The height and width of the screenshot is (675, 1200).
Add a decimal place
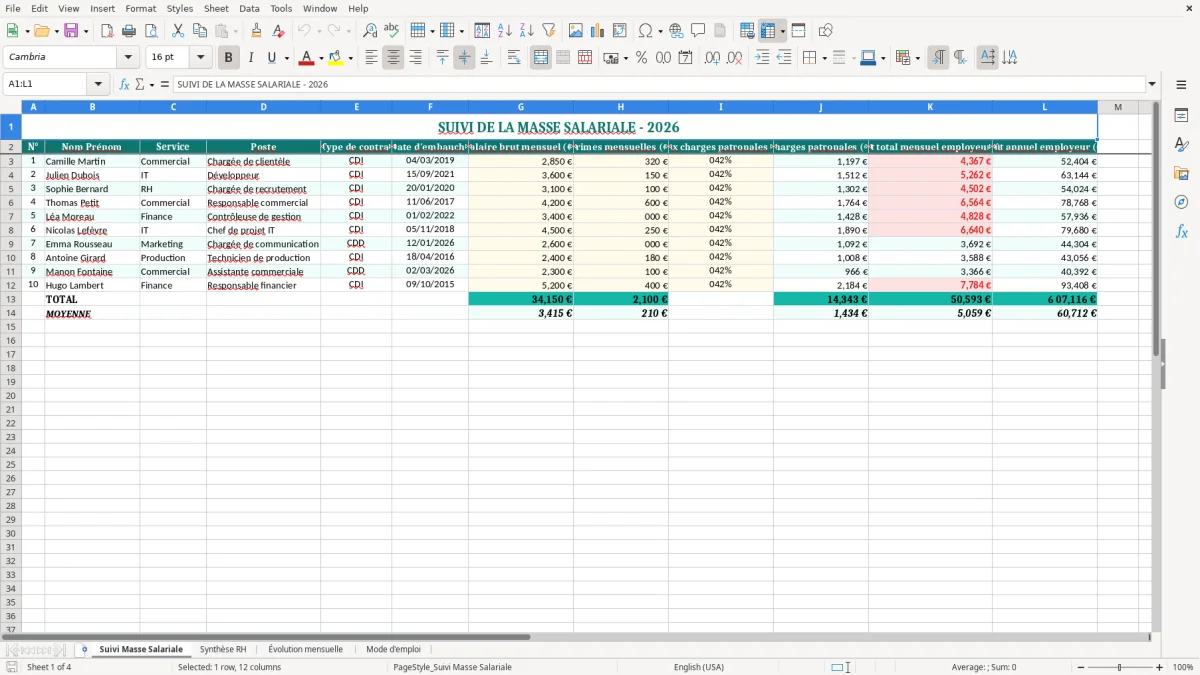pos(712,58)
